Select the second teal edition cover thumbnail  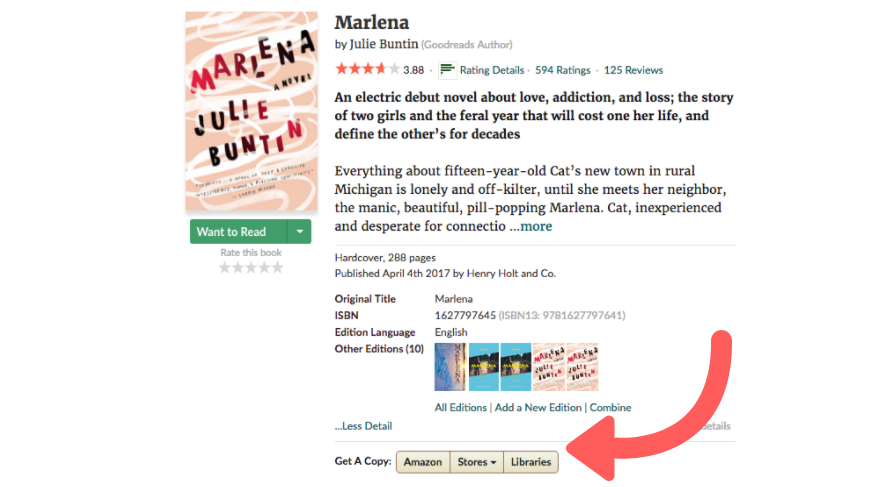pos(516,367)
